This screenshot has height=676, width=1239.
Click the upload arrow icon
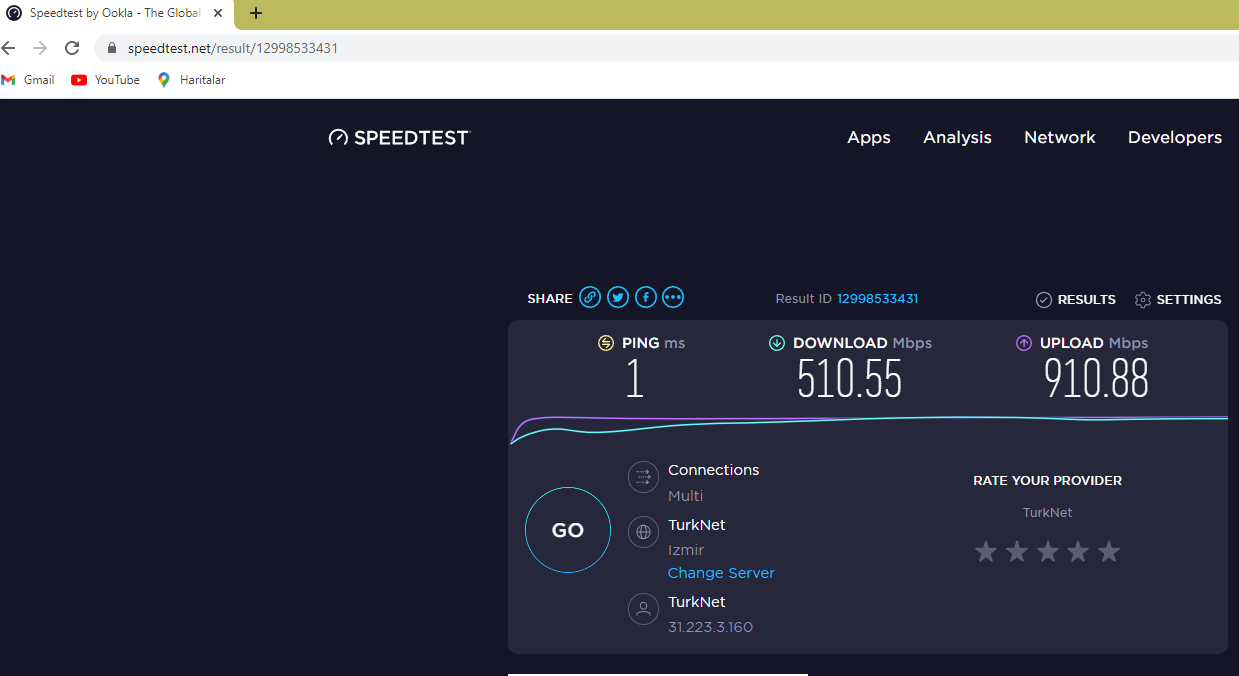(1023, 343)
